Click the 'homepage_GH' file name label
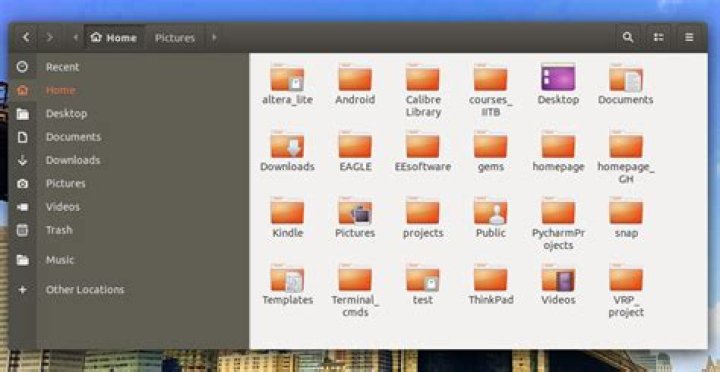Screen dimensions: 720x372 [626, 173]
